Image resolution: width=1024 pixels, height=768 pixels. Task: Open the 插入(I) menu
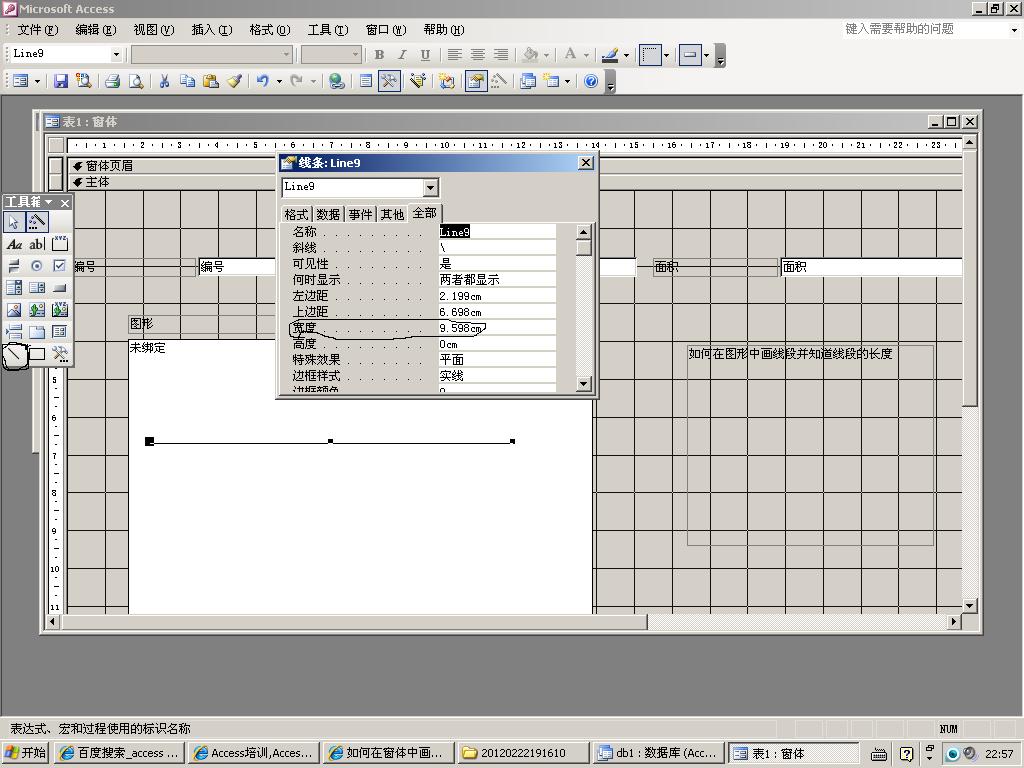pos(212,30)
